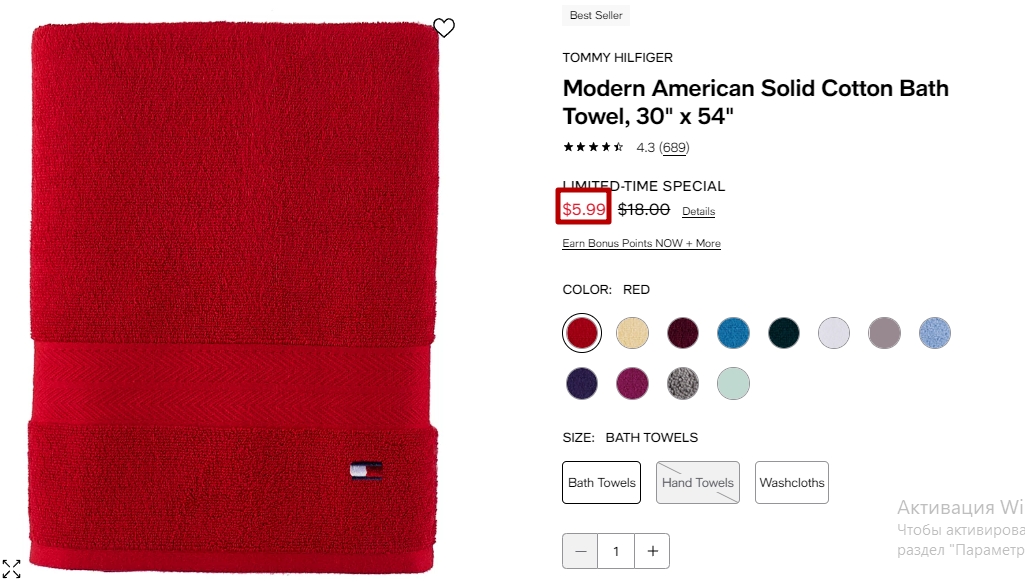Open fullscreen image with expand arrows icon
Screen dimensions: 1025x583
pos(11,569)
